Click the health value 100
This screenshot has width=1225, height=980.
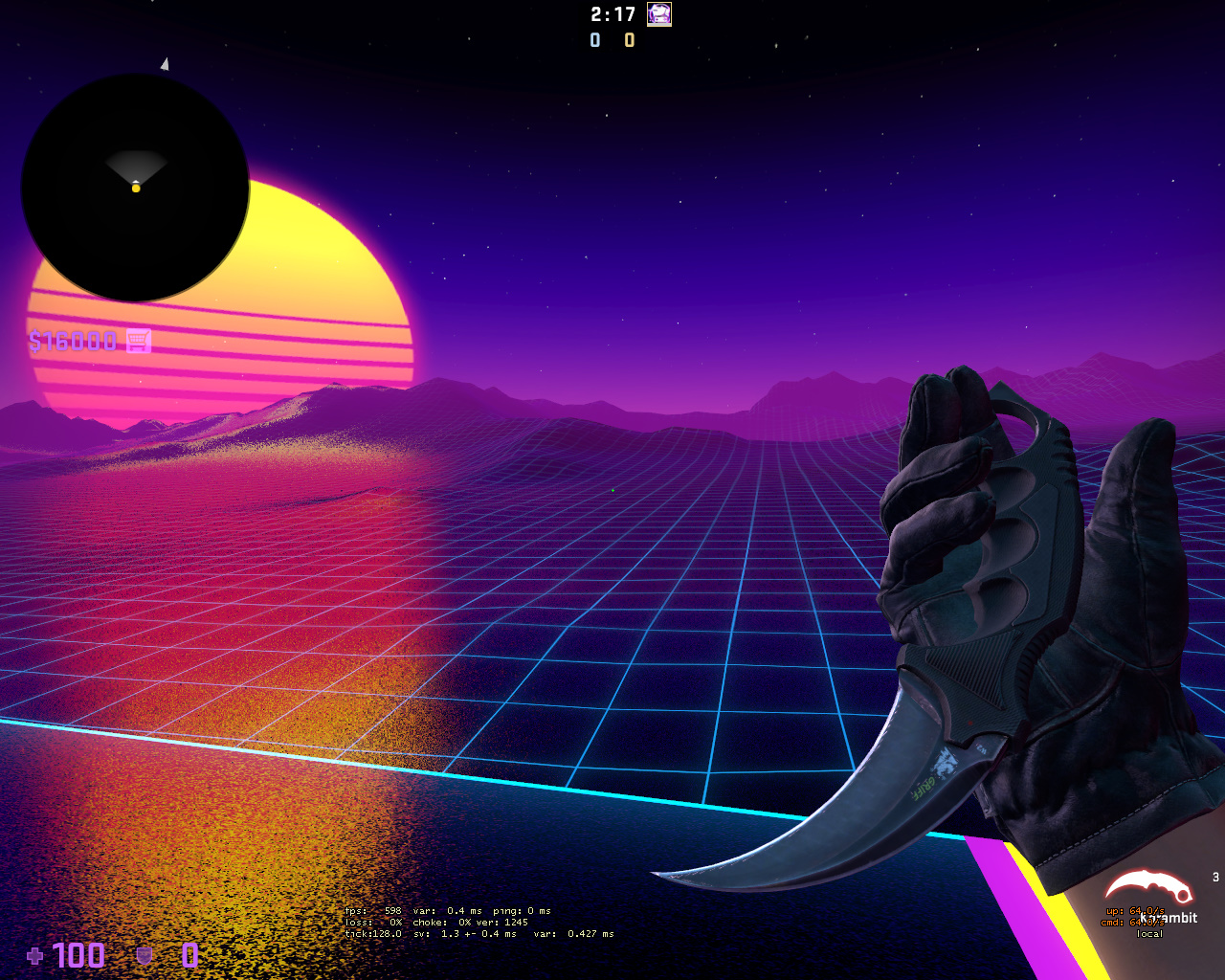point(78,955)
